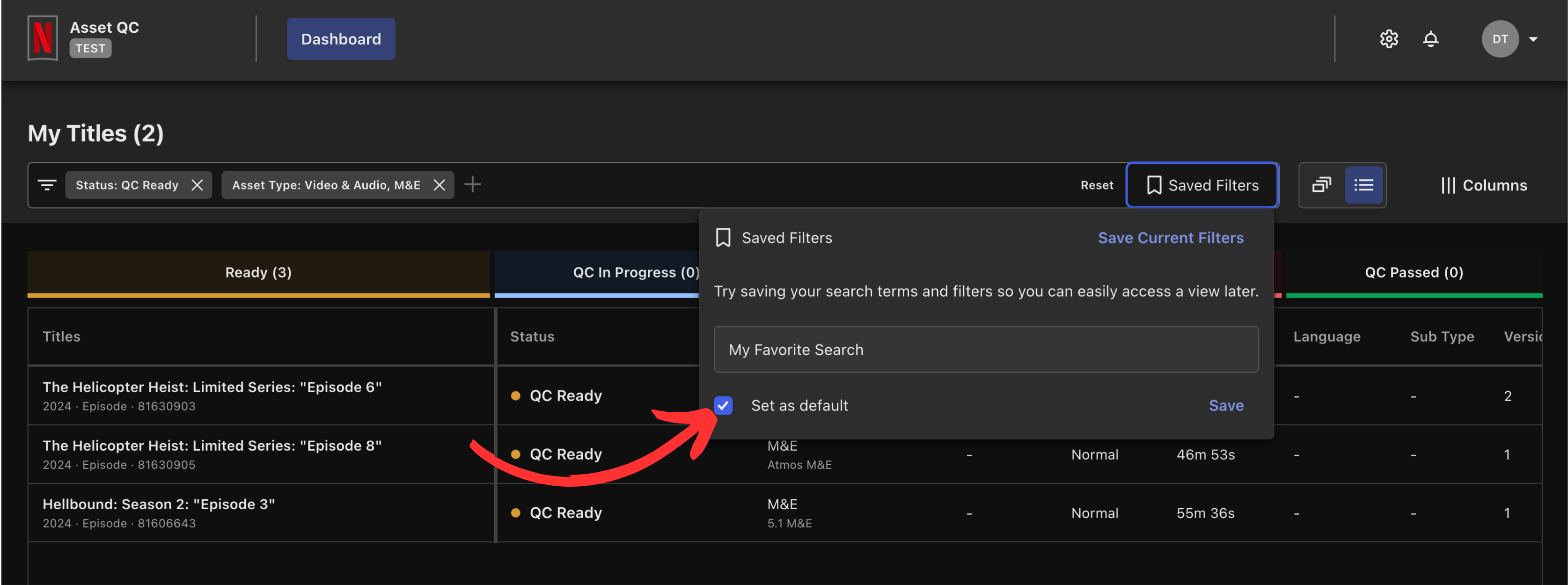Select the QC In Progress (0) tab
1568x585 pixels.
point(636,273)
